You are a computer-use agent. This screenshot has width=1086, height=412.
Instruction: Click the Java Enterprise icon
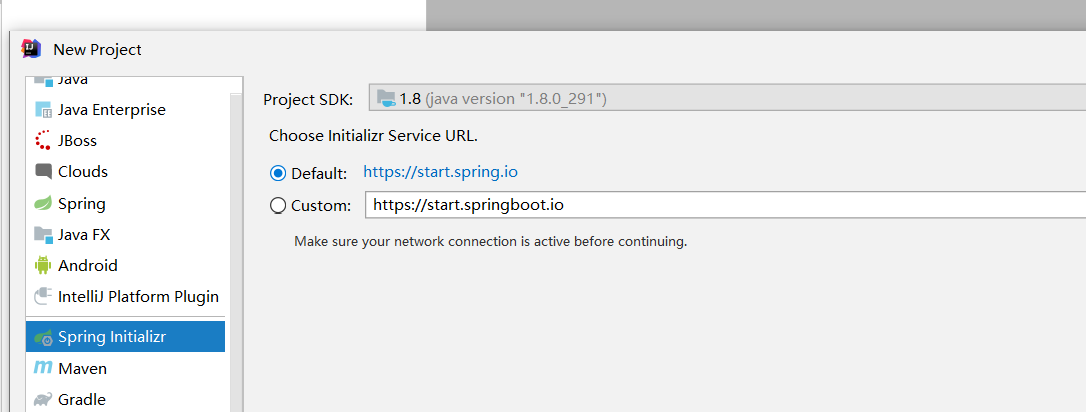coord(43,109)
